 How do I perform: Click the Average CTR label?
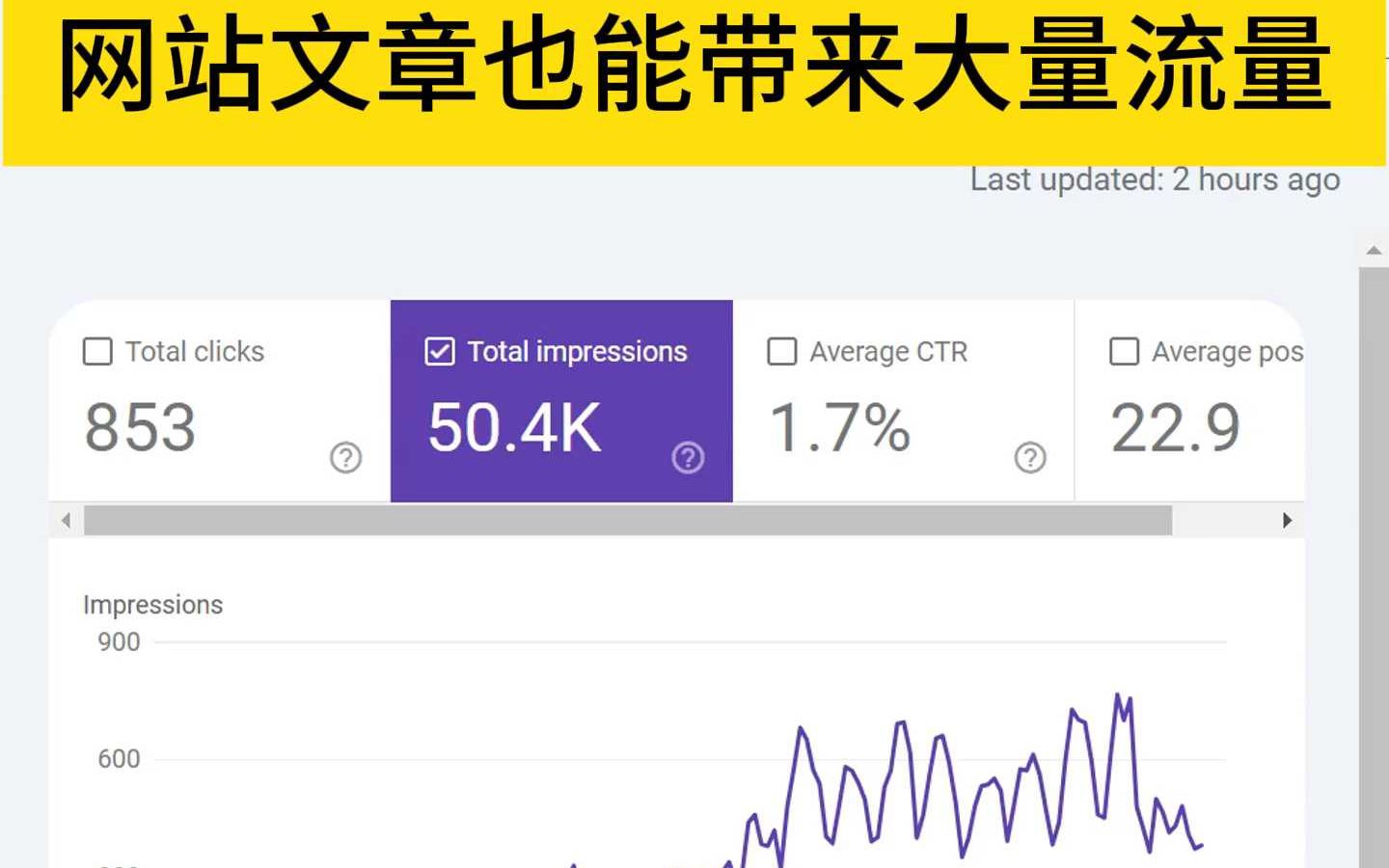pos(888,352)
